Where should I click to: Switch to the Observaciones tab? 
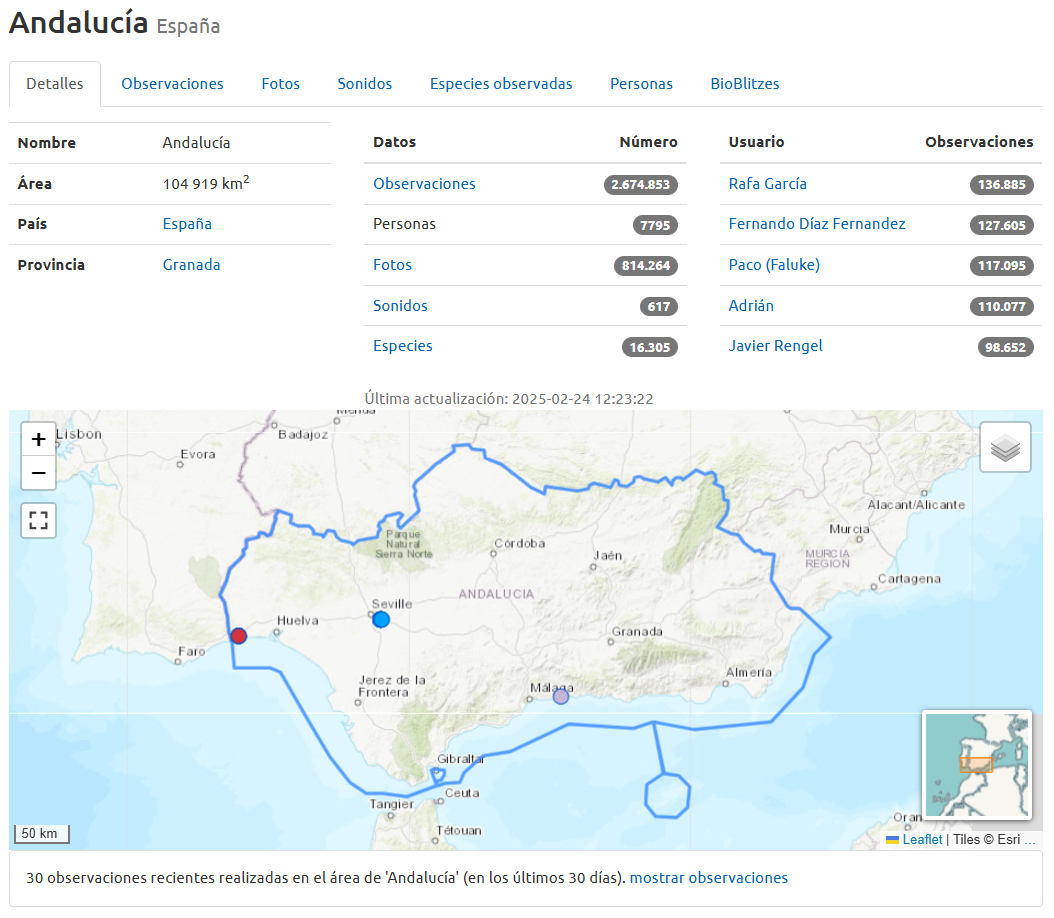[172, 84]
